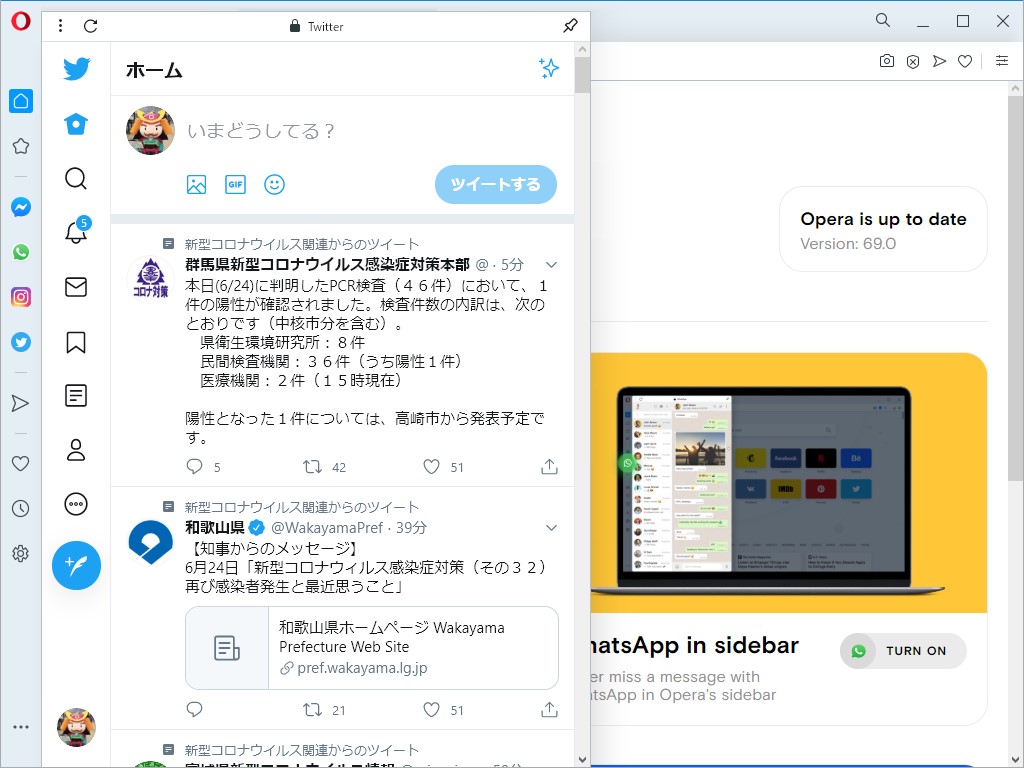Screen dimensions: 1024x768
Task: Expand options on the 群馬県 tweet chevron
Action: tap(551, 264)
